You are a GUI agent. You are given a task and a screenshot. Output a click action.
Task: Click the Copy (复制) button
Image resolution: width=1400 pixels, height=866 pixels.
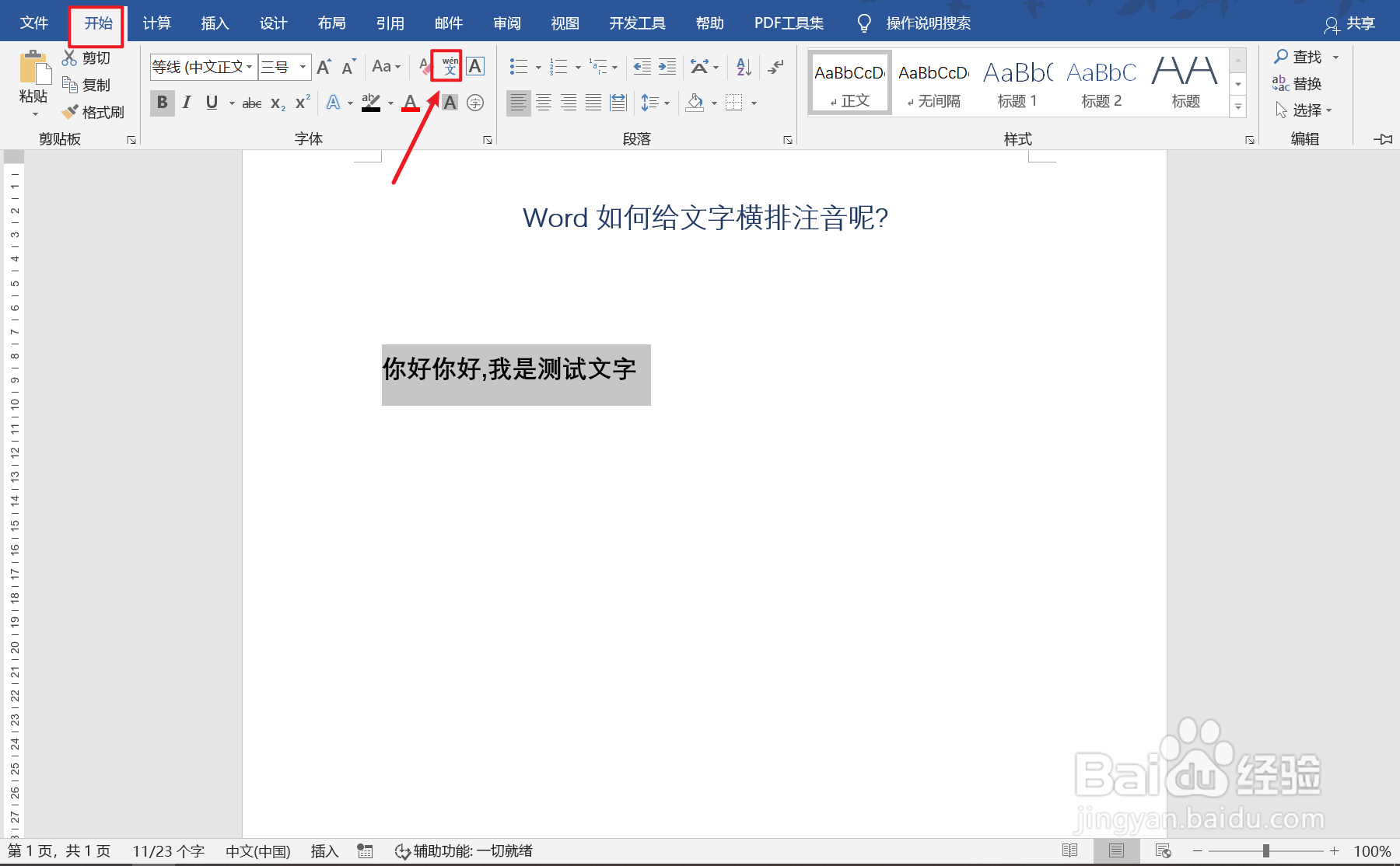pos(86,85)
